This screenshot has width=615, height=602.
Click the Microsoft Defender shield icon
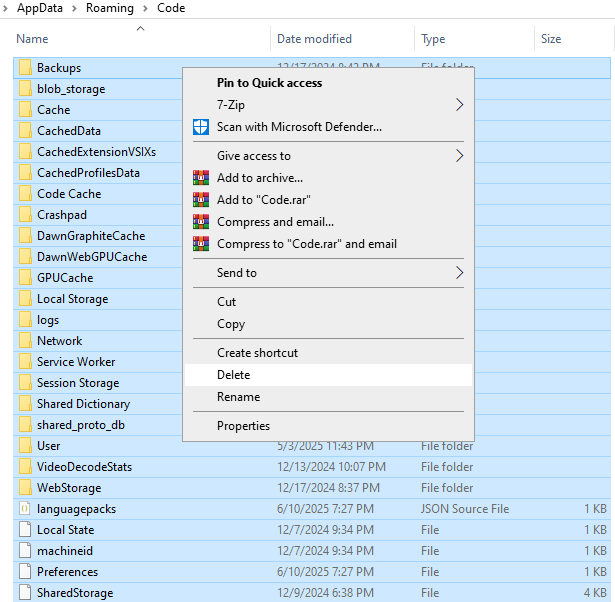[x=200, y=127]
